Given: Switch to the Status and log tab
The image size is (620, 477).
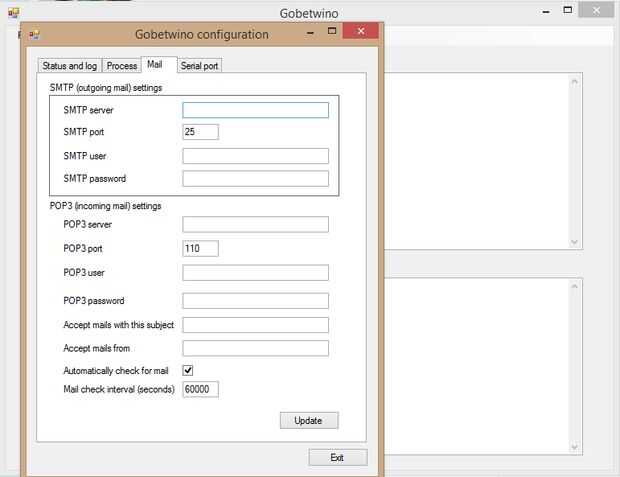Looking at the screenshot, I should [70, 66].
